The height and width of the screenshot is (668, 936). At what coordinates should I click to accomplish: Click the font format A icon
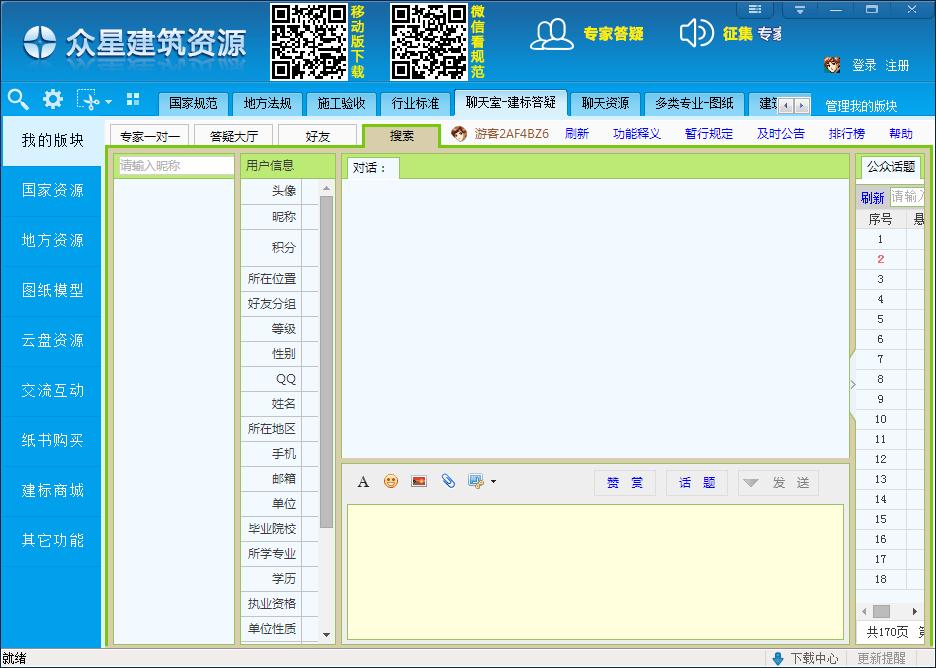(363, 482)
